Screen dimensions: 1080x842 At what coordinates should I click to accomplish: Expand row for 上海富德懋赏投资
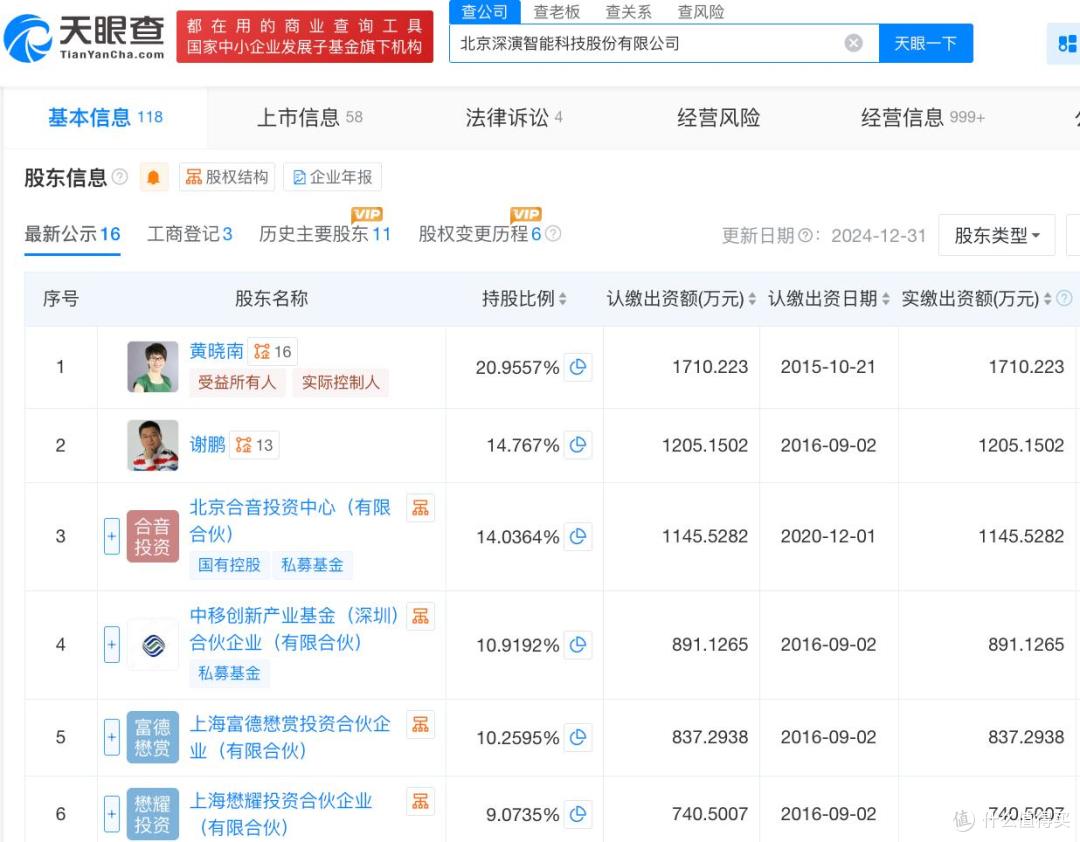click(x=112, y=737)
